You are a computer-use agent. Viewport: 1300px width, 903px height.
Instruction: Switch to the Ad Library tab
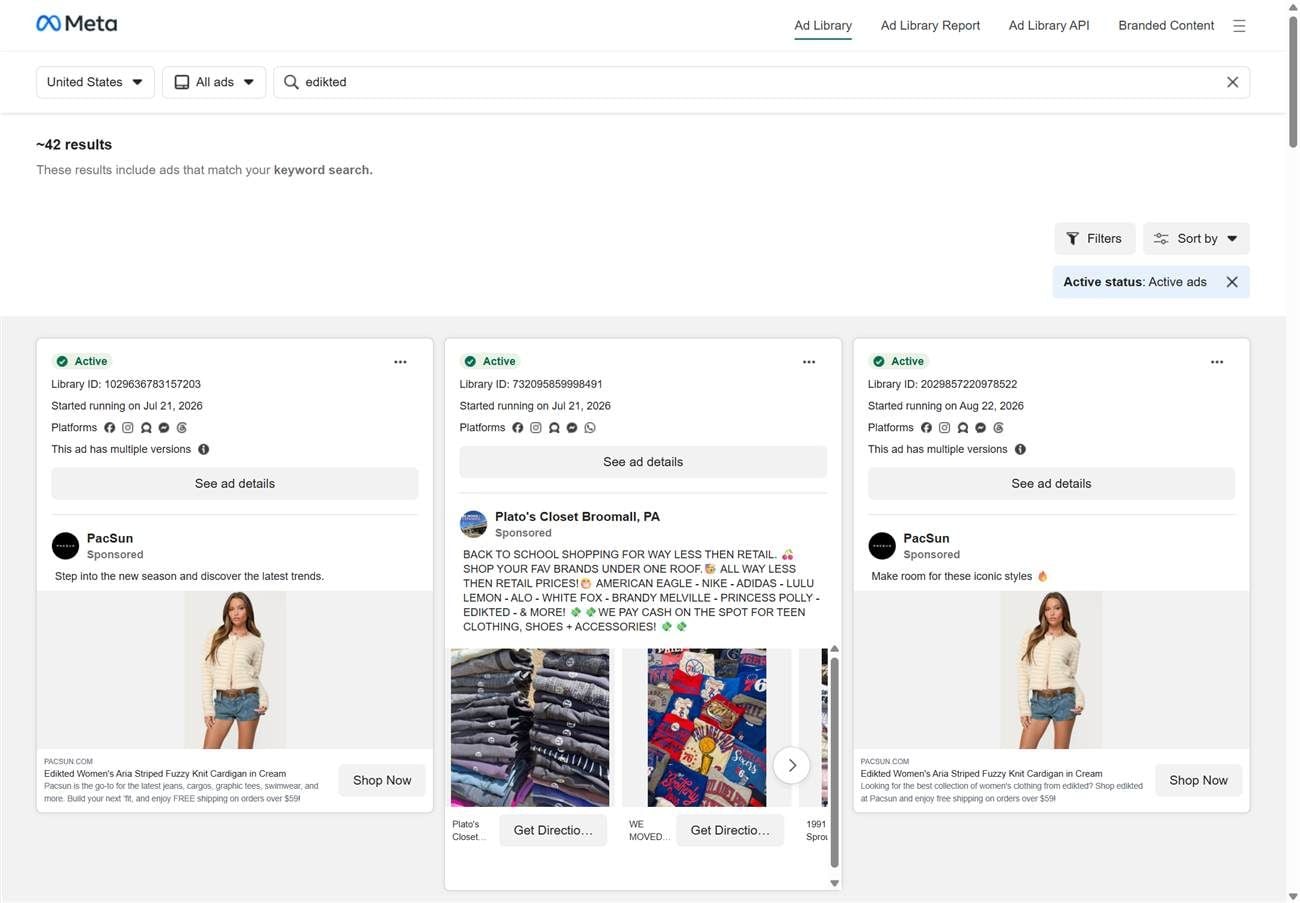(x=823, y=26)
